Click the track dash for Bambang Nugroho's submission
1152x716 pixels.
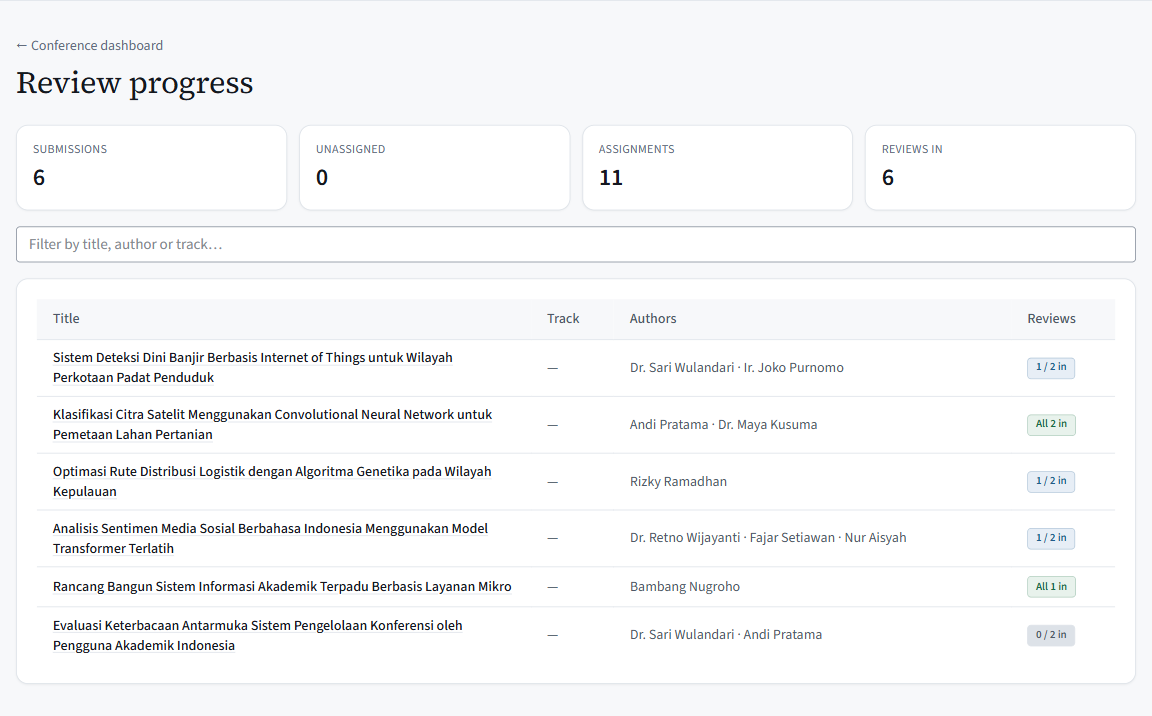[552, 587]
